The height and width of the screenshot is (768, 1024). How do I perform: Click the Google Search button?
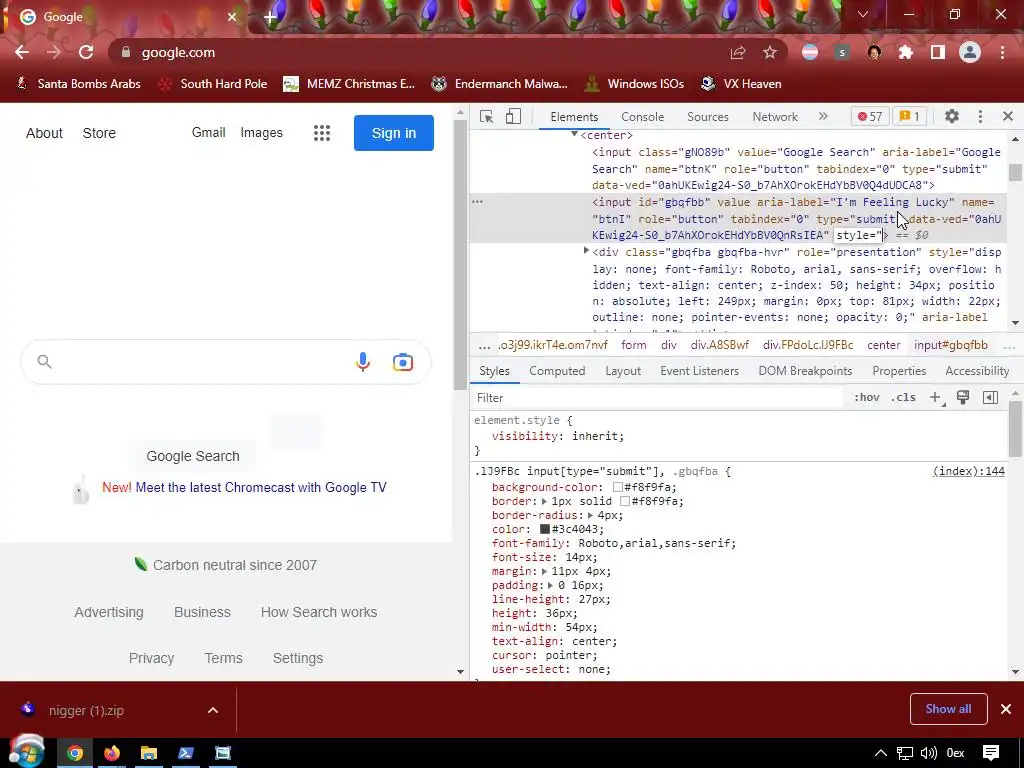coord(193,456)
